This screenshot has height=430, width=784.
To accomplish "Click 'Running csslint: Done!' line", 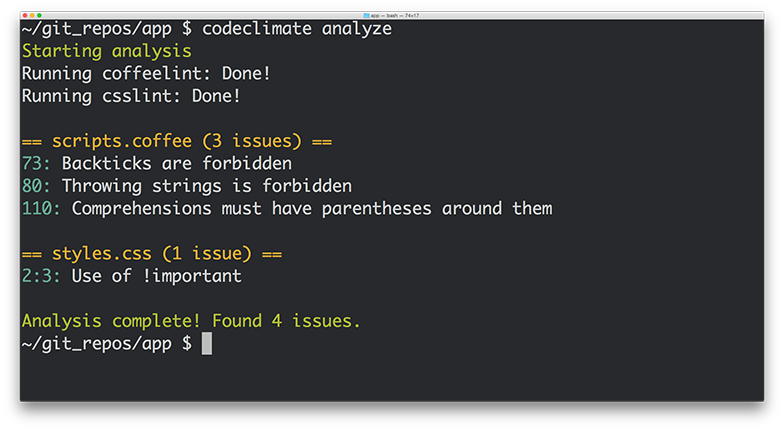I will [131, 96].
